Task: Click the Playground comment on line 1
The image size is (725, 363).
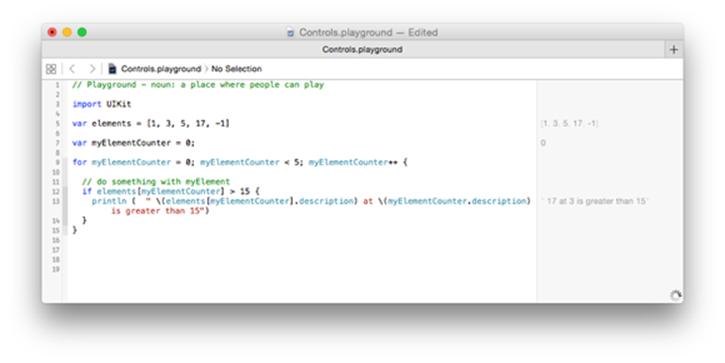Action: (198, 85)
